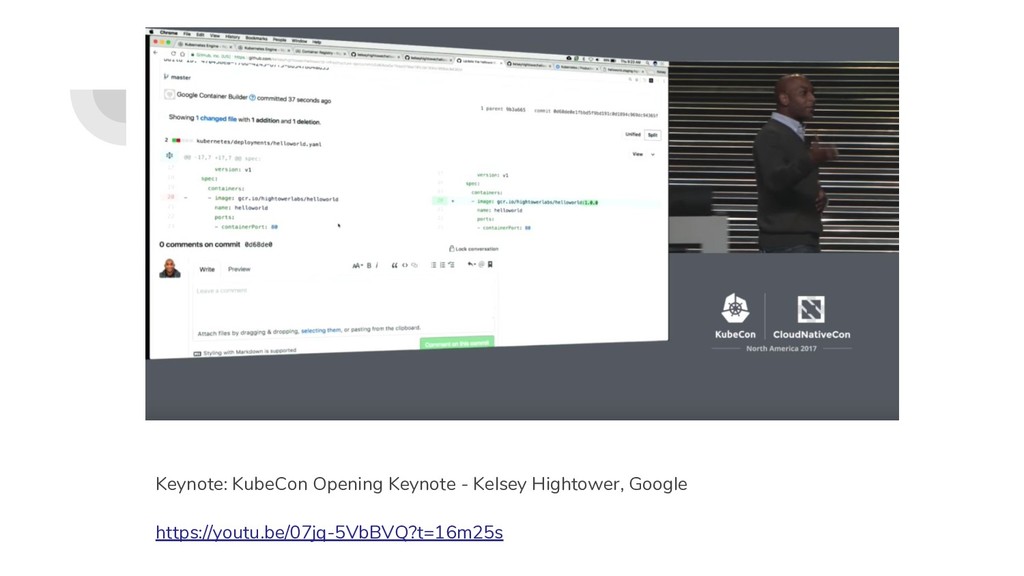The image size is (1024, 576).
Task: Click Google Container Builder author name
Action: pyautogui.click(x=212, y=96)
